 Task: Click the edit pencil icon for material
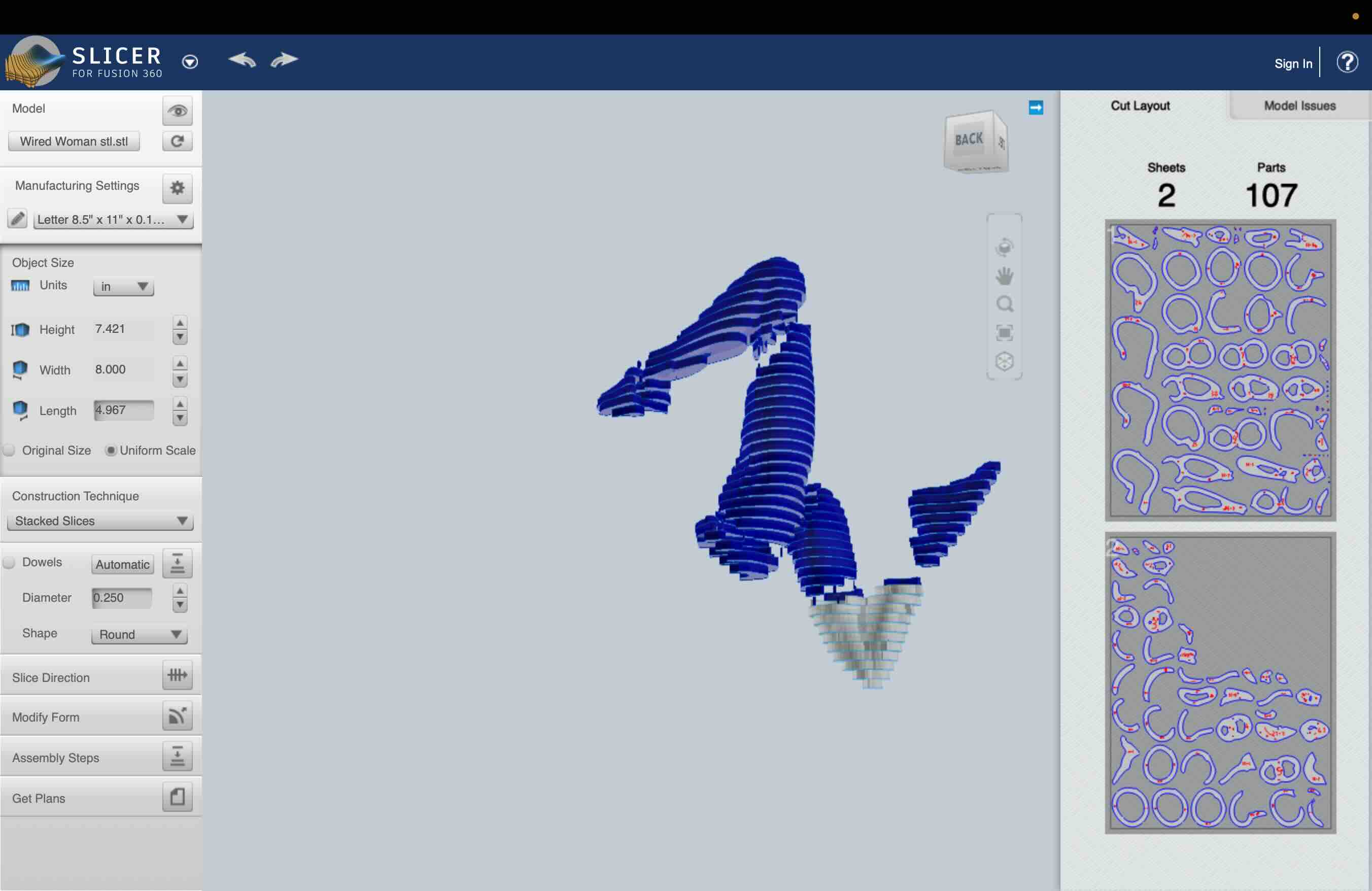17,219
